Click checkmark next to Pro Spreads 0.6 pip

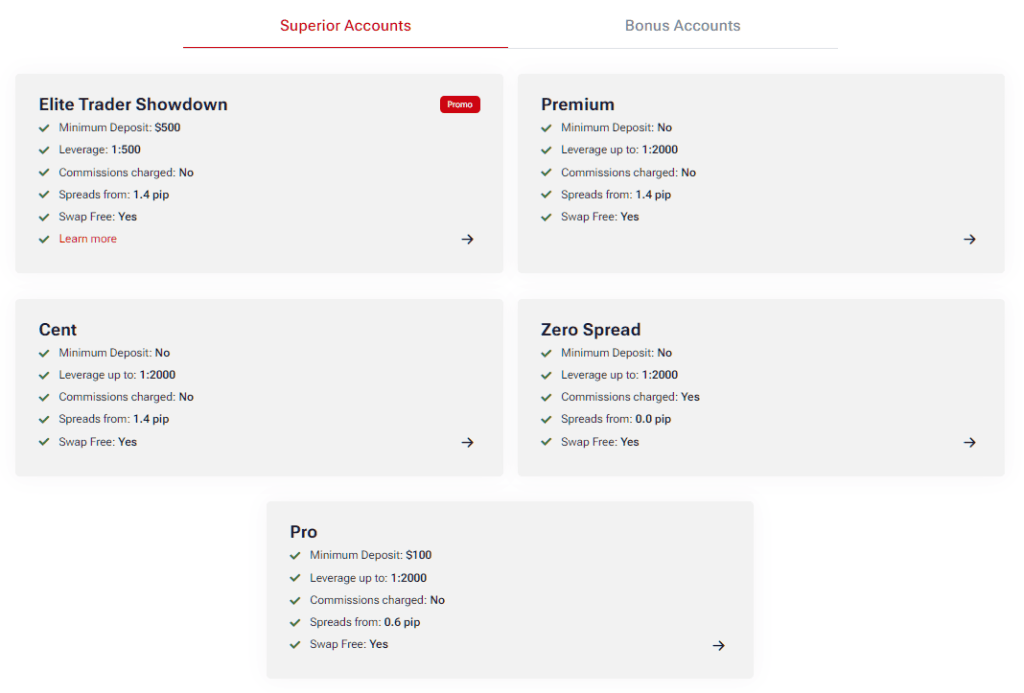coord(295,622)
